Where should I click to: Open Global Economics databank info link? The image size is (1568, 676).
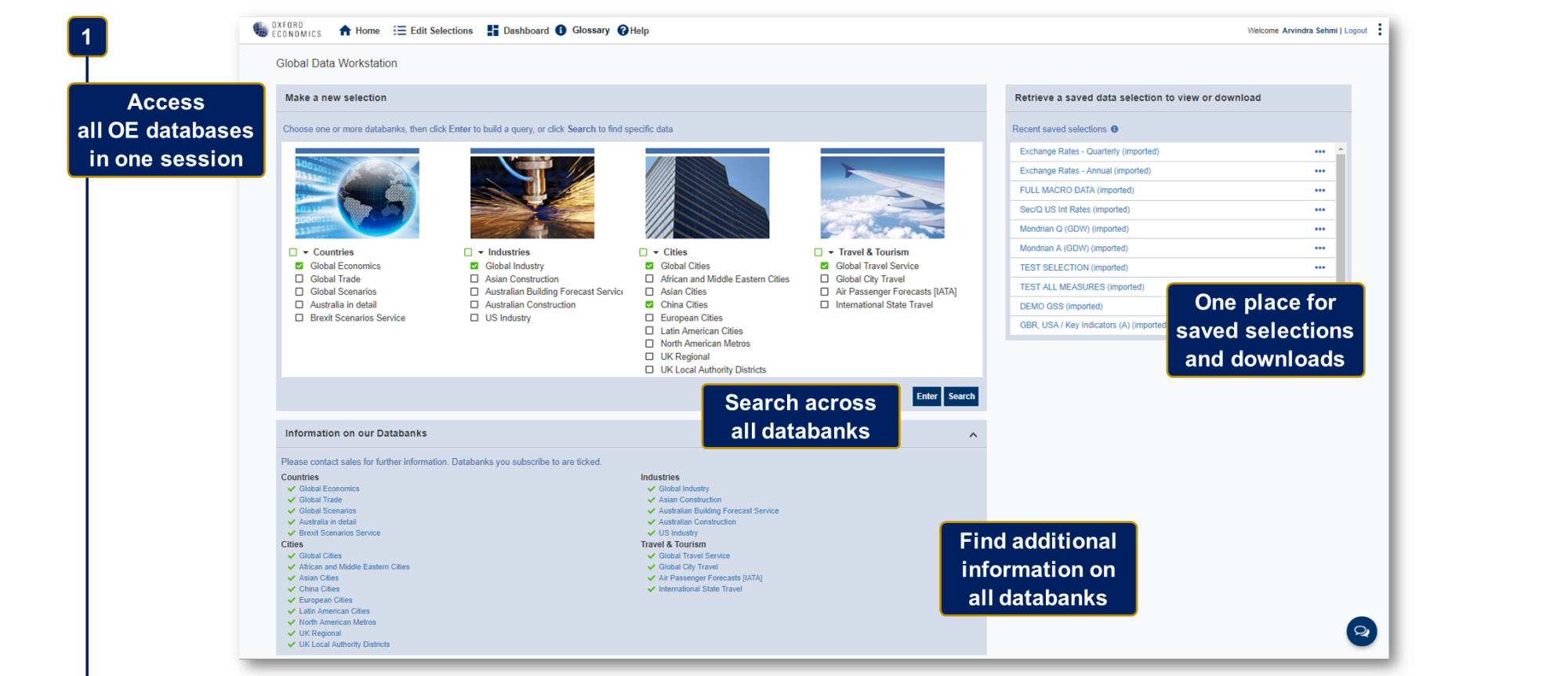click(329, 489)
